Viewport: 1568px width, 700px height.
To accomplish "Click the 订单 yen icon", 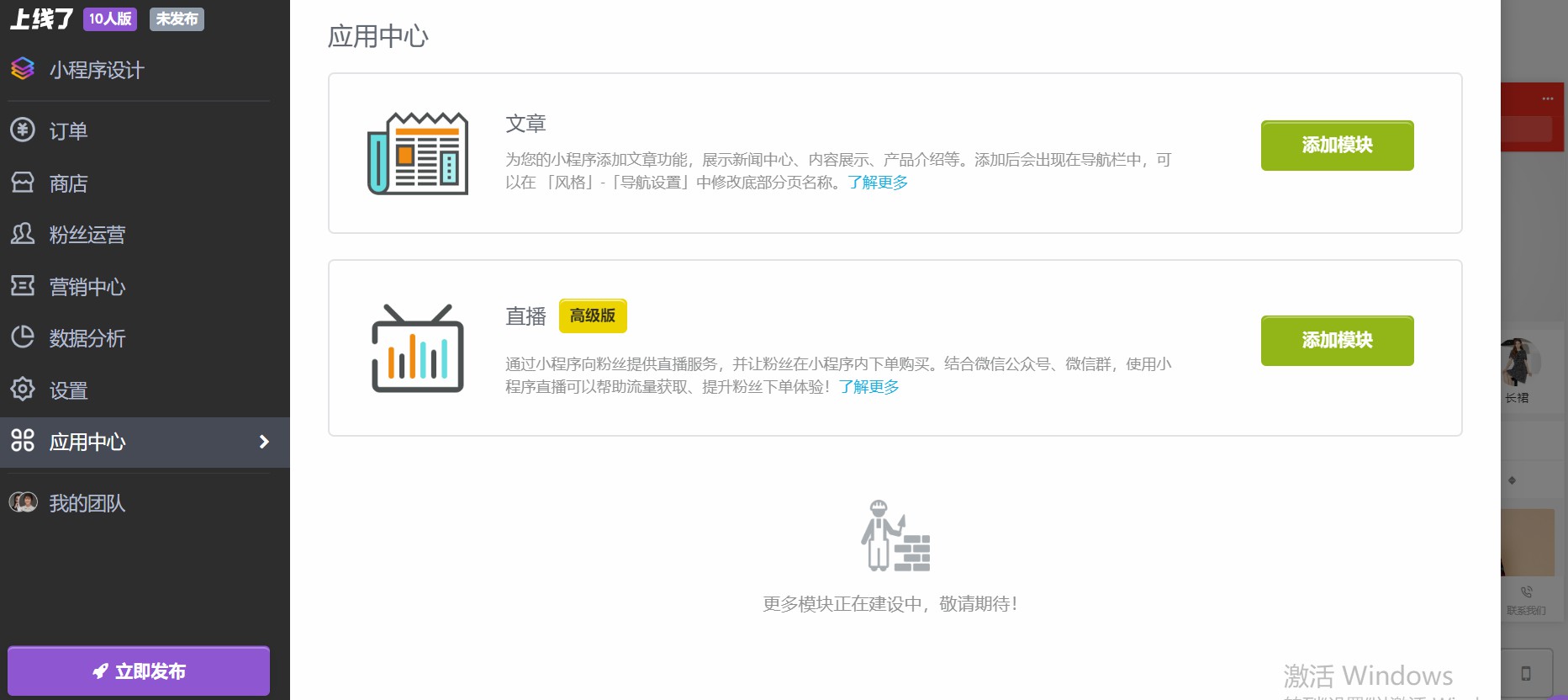I will tap(23, 130).
